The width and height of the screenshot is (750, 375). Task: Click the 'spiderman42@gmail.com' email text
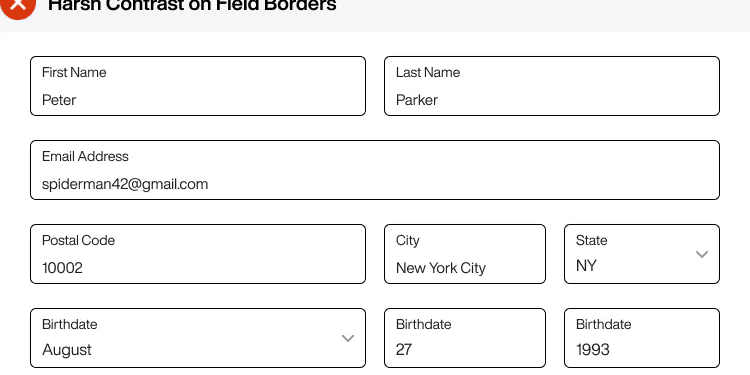[x=125, y=184]
